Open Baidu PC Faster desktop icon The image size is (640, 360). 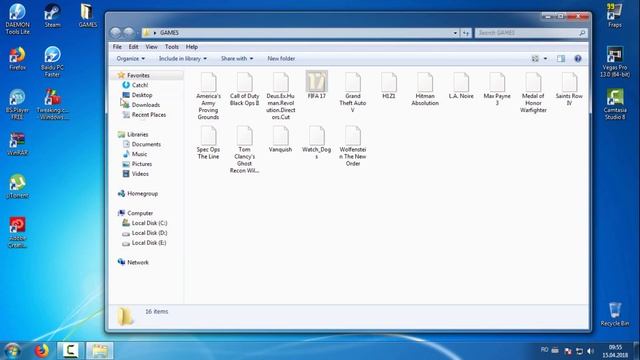point(52,62)
